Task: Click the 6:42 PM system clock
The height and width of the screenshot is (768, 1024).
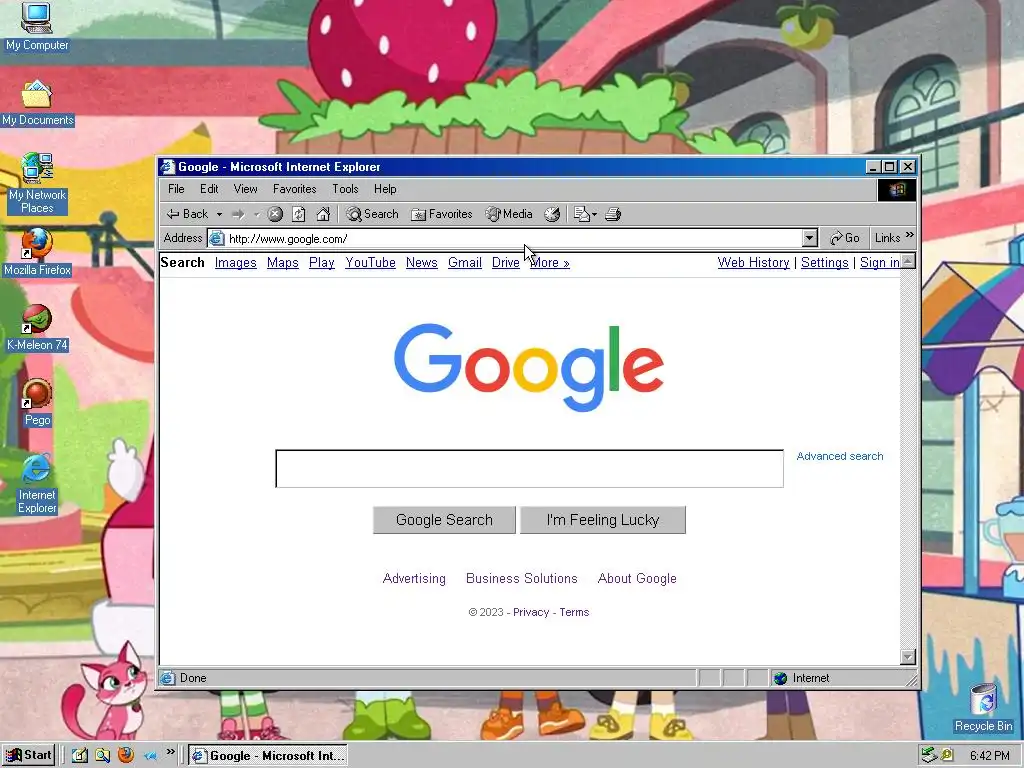Action: (x=989, y=756)
